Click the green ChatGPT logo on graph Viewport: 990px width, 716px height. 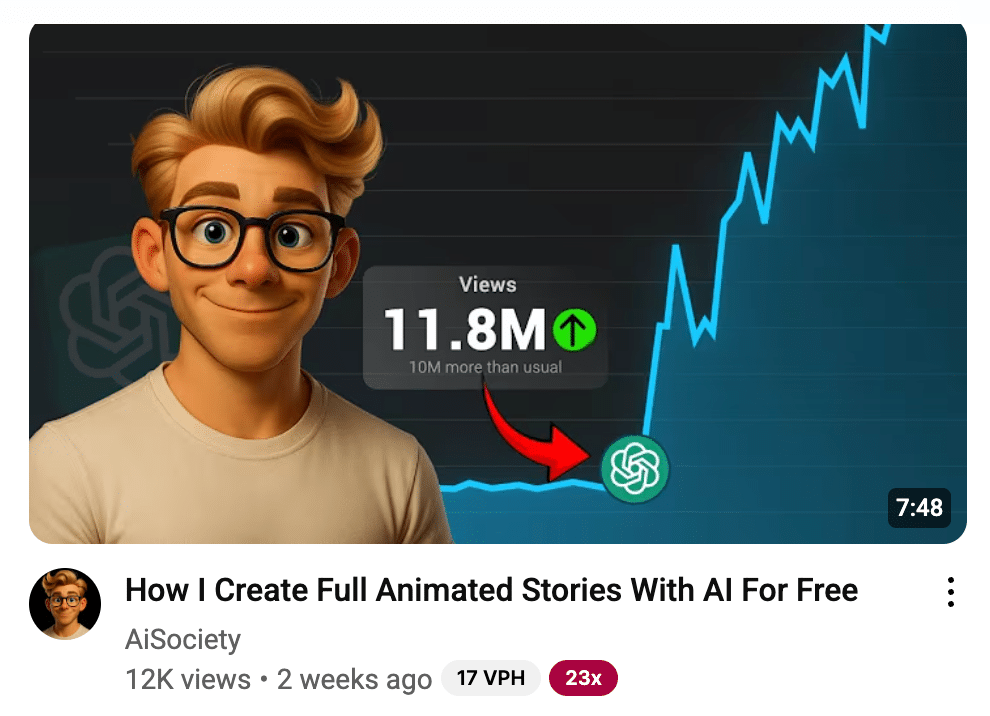(x=634, y=469)
